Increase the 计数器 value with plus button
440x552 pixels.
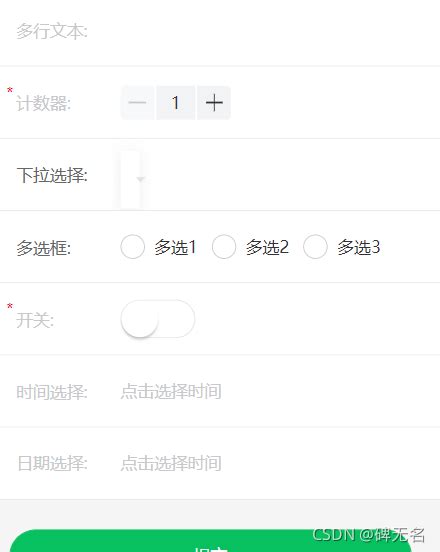click(214, 103)
